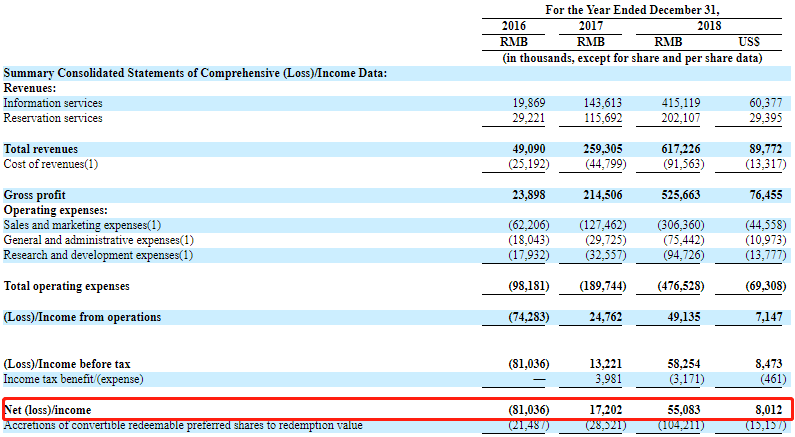Click the Cost of revenues(1) label
Image resolution: width=795 pixels, height=437 pixels.
51,164
